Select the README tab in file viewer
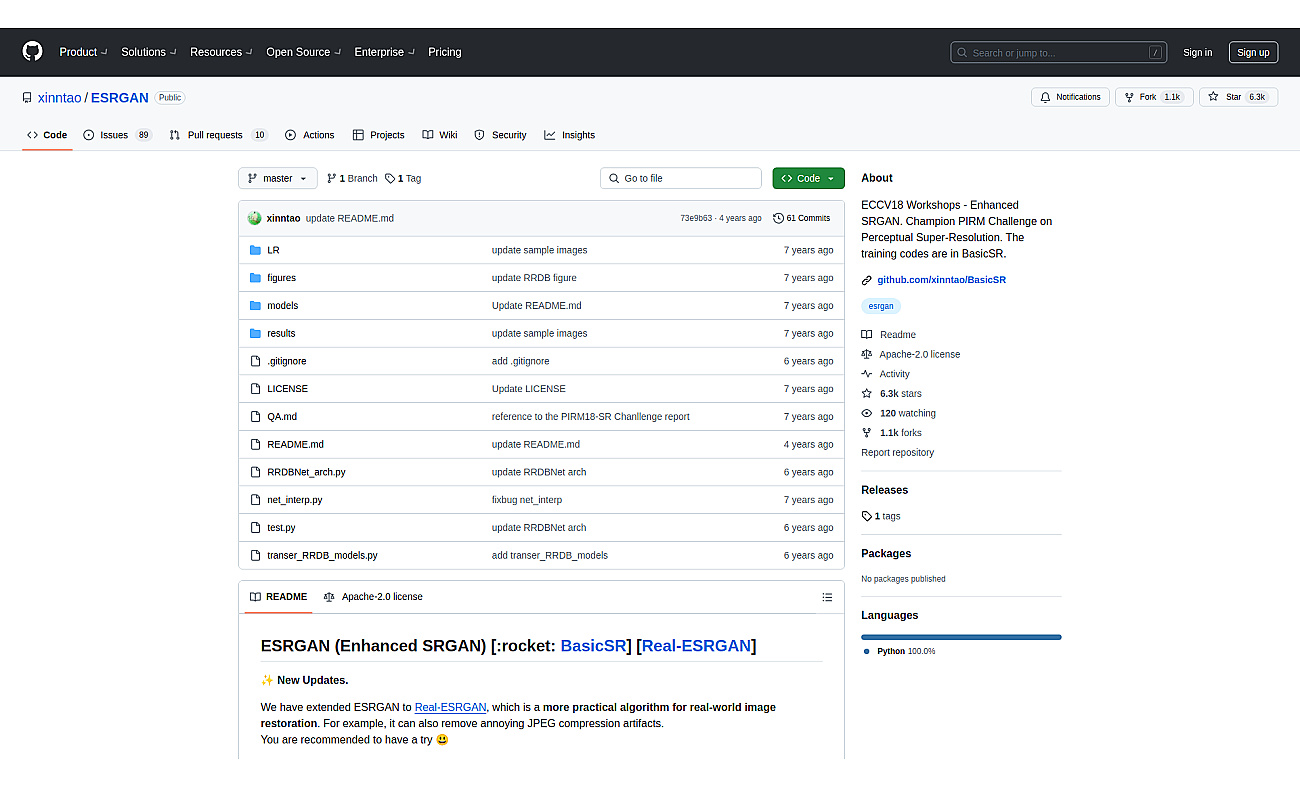This screenshot has height=788, width=1300. click(x=278, y=597)
